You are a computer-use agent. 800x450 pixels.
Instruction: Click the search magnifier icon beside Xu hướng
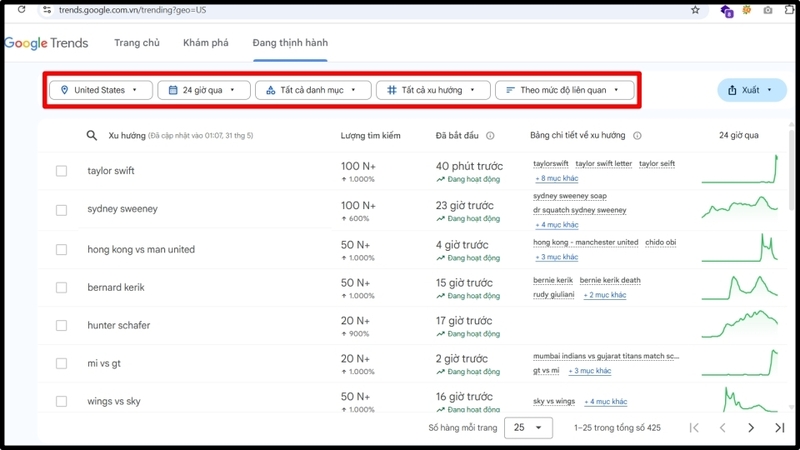tap(92, 135)
